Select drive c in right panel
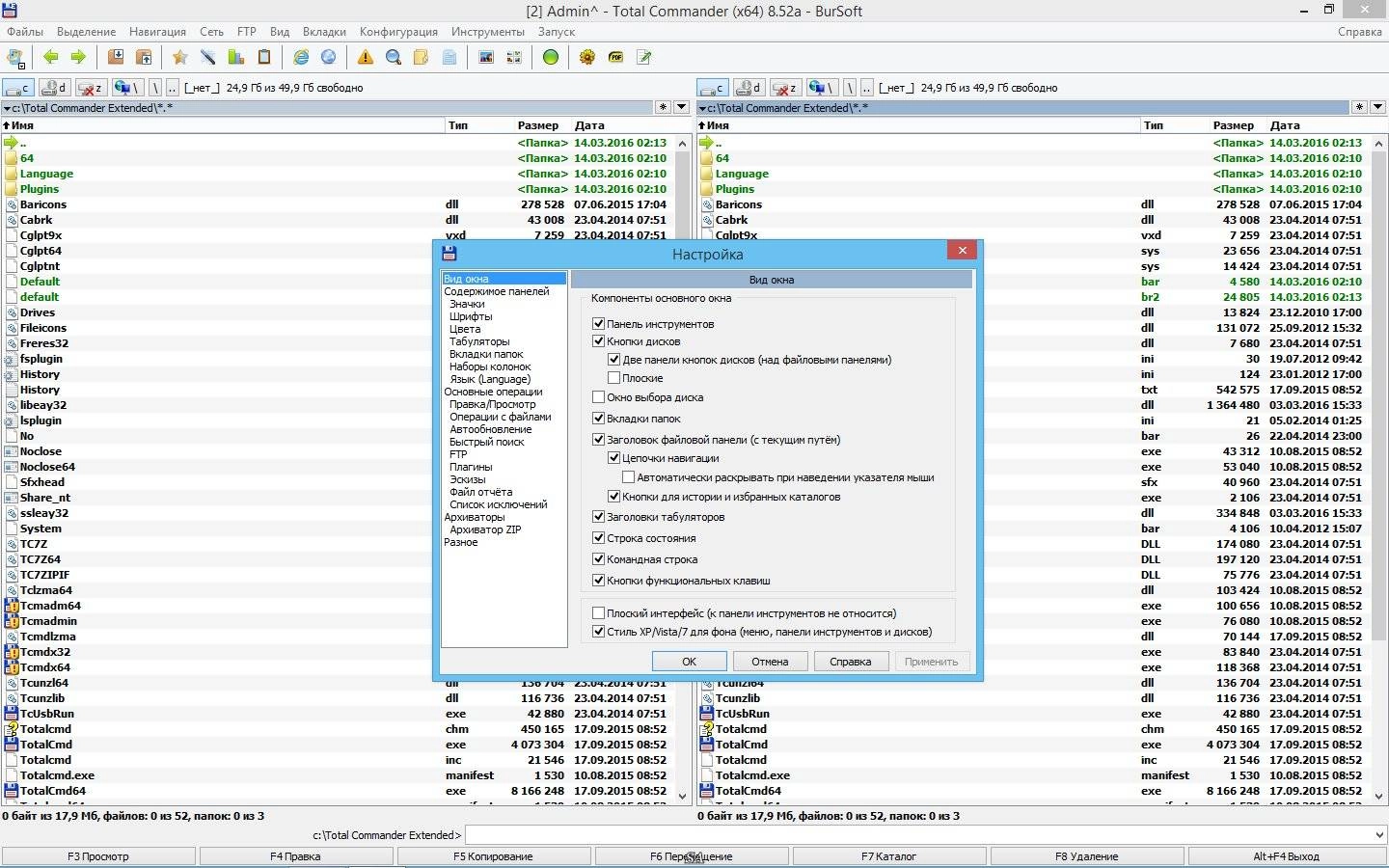 713,88
